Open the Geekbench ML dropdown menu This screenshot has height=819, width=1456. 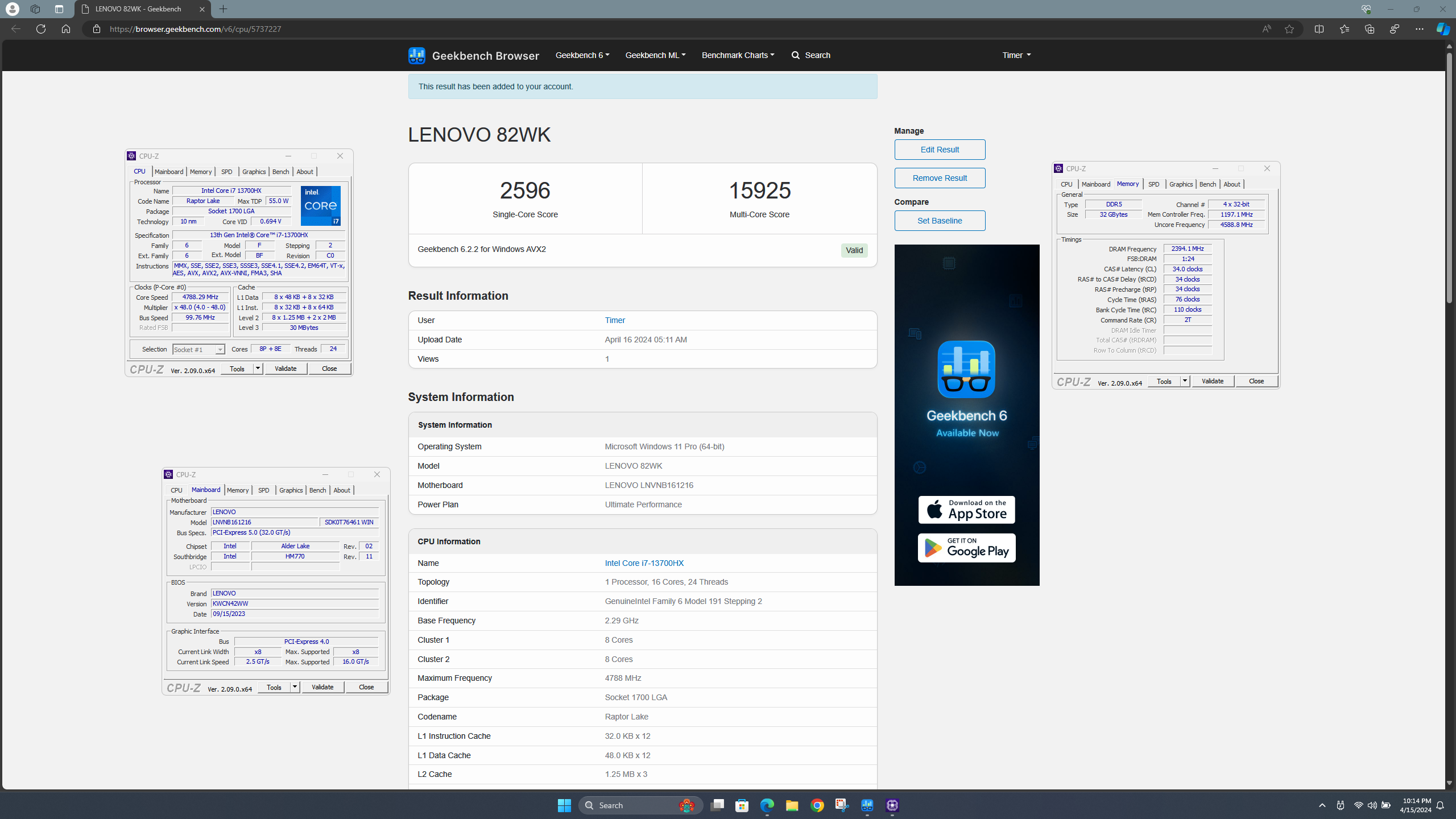point(655,55)
